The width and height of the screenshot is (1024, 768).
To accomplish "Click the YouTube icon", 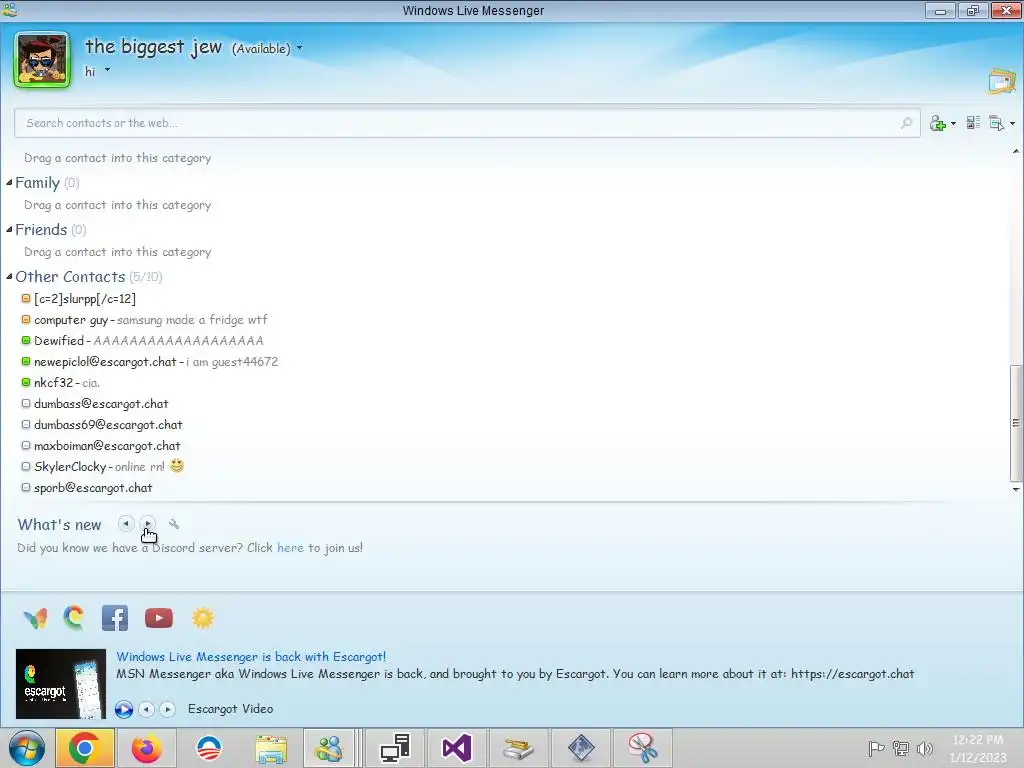I will pyautogui.click(x=159, y=618).
